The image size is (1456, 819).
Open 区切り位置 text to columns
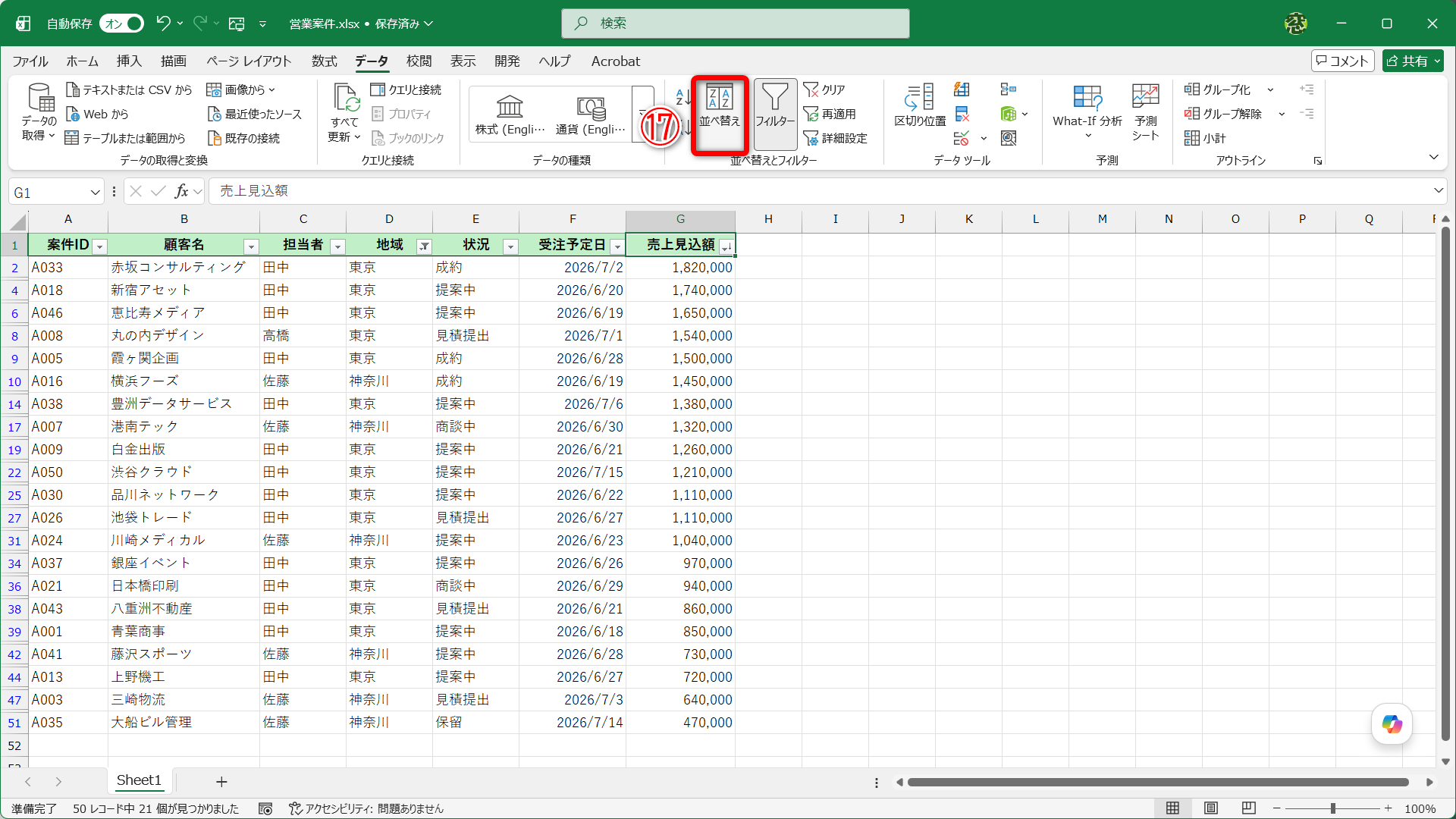(920, 105)
